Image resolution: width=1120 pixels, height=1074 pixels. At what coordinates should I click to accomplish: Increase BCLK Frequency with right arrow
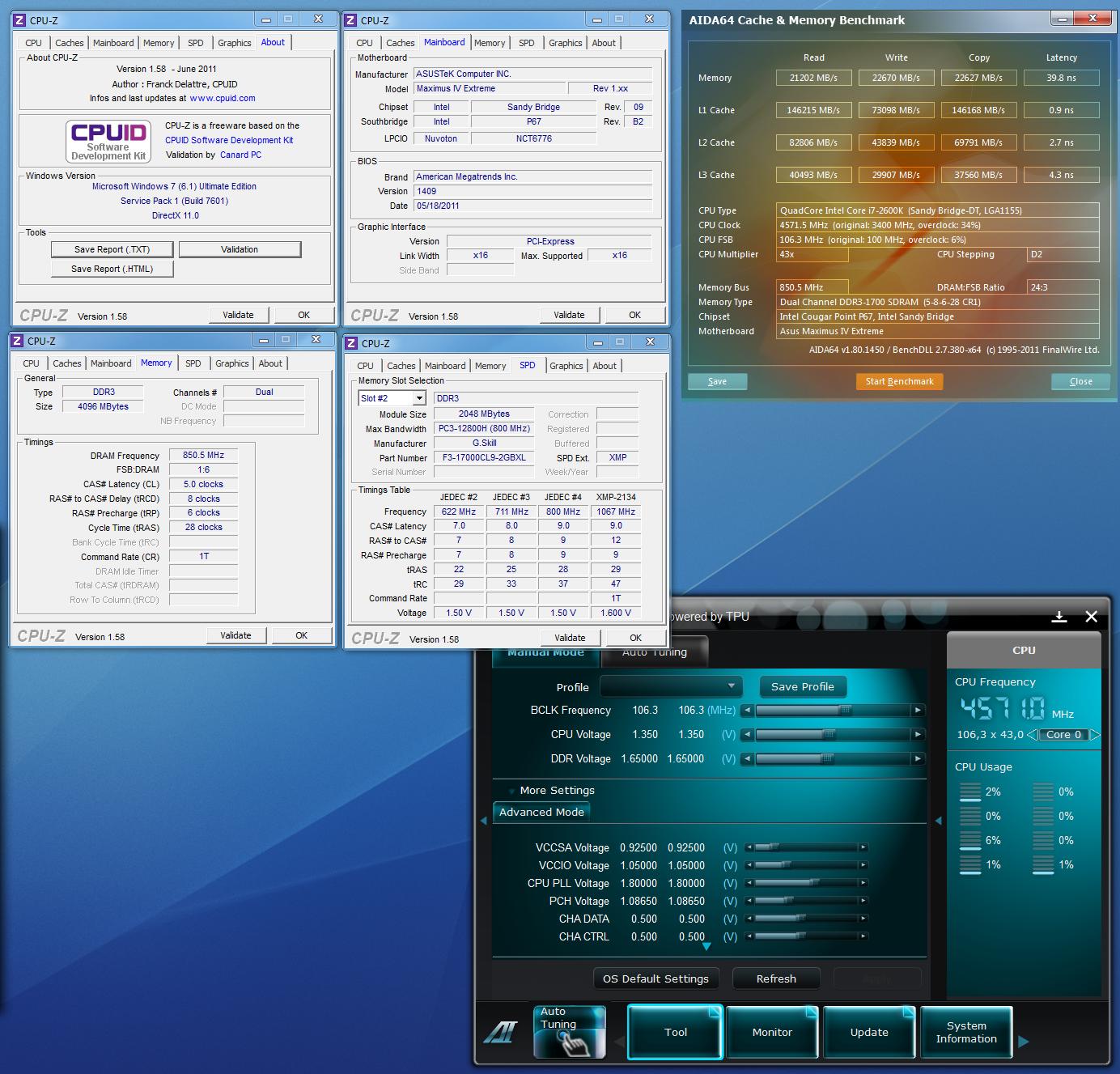(918, 711)
